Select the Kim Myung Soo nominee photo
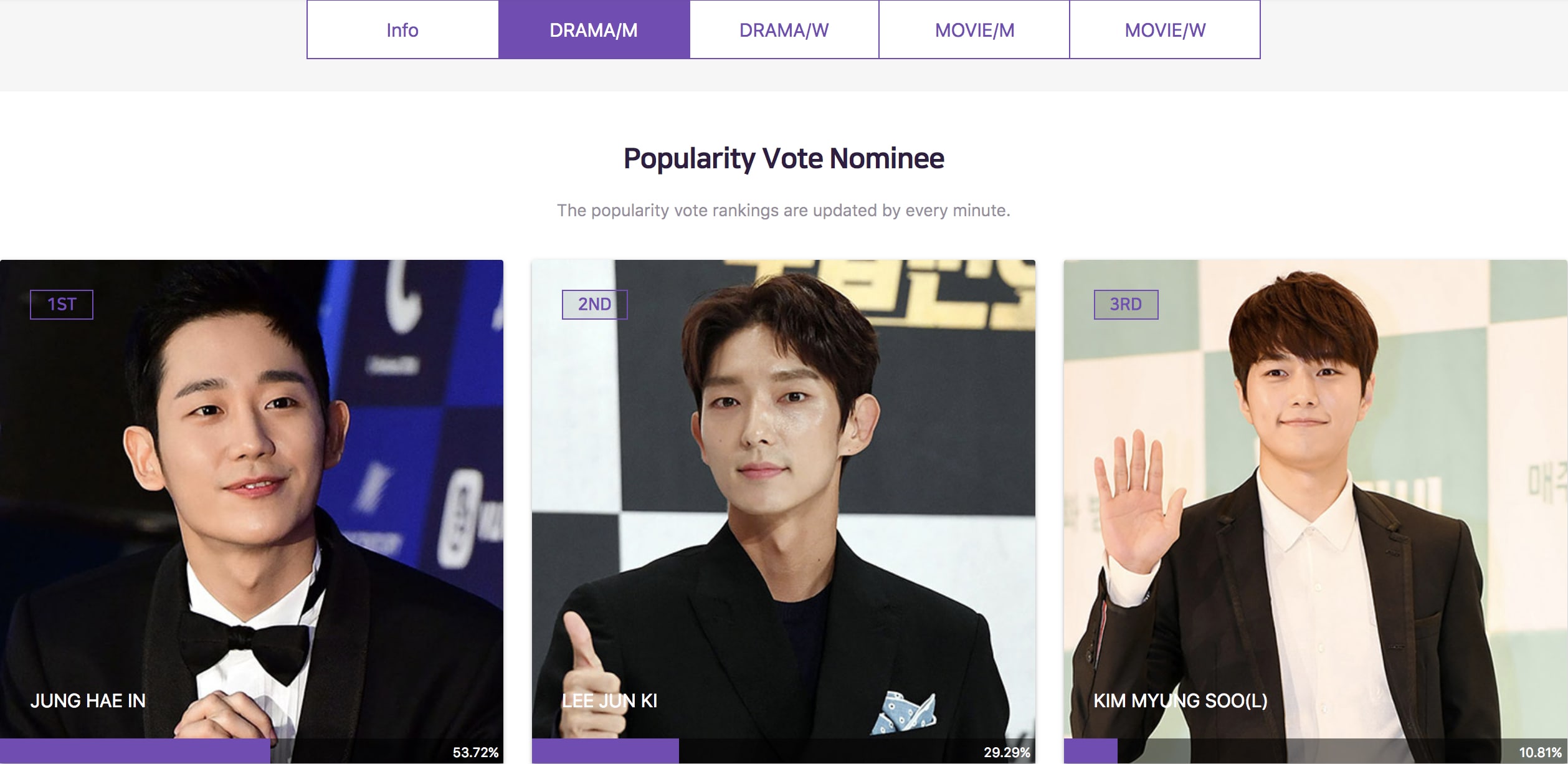Screen dimensions: 1568x764 click(1315, 499)
